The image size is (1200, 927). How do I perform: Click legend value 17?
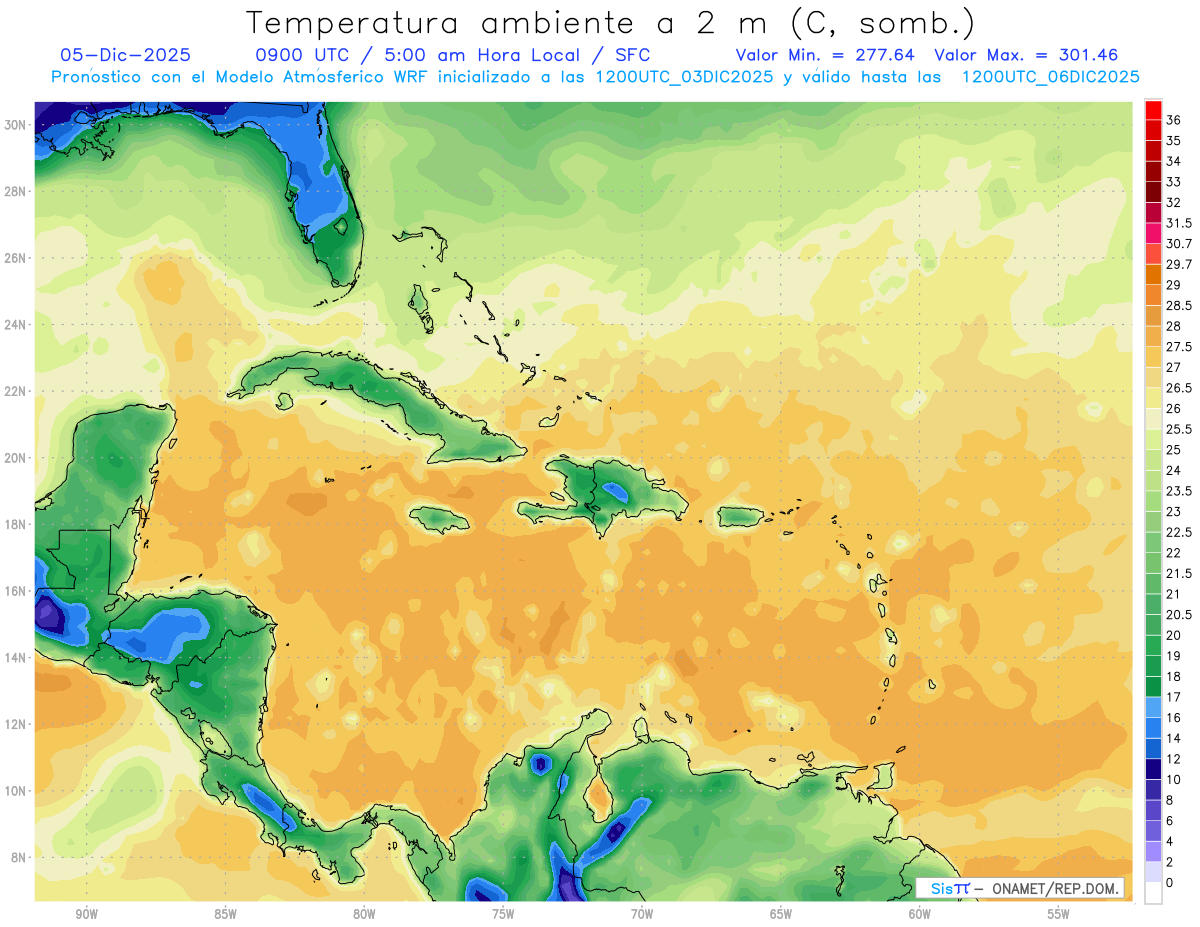1174,697
